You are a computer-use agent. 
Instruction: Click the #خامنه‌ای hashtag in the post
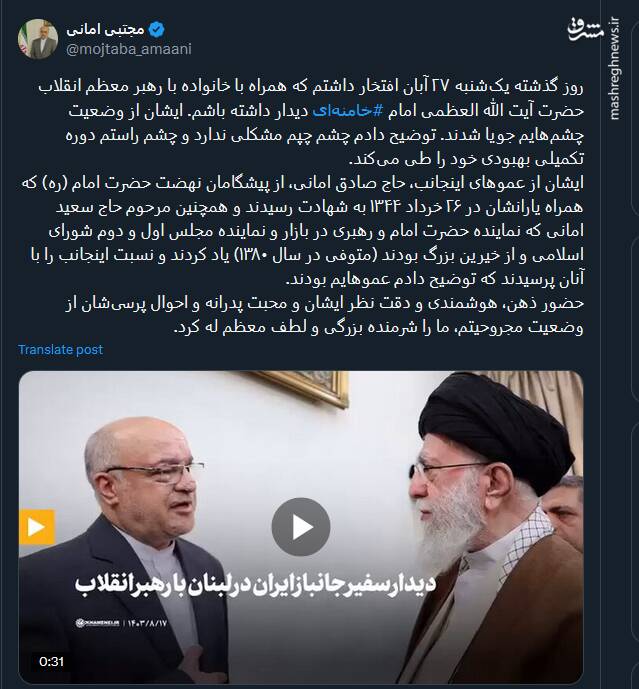click(348, 111)
